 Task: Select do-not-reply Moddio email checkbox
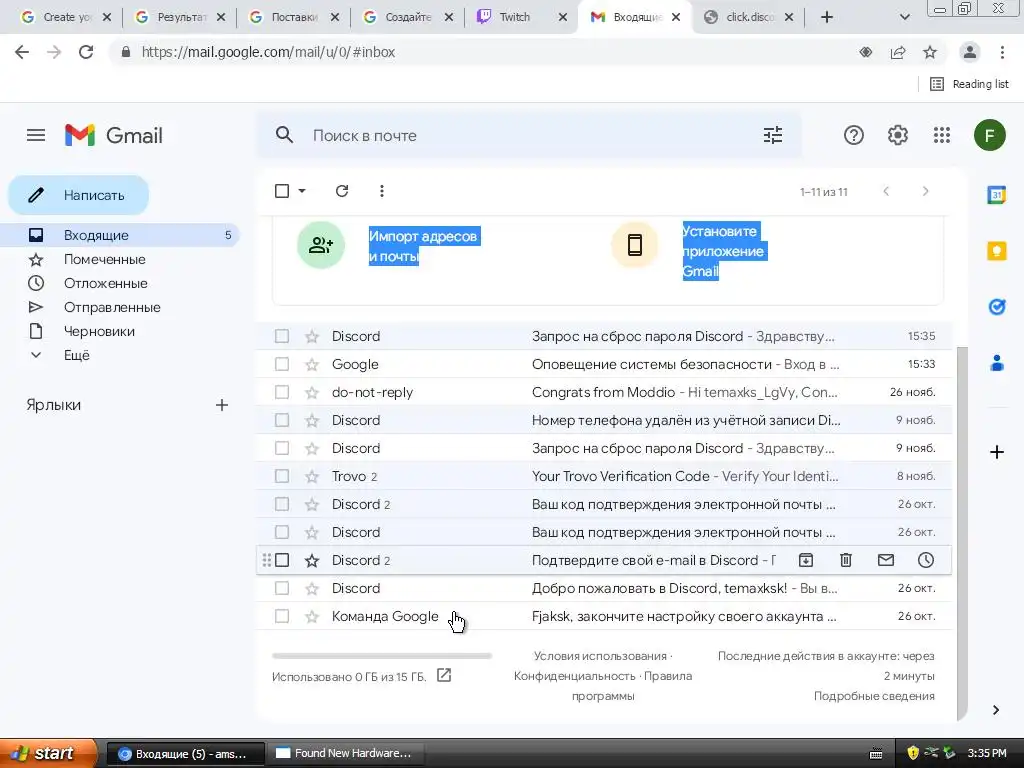coord(282,392)
